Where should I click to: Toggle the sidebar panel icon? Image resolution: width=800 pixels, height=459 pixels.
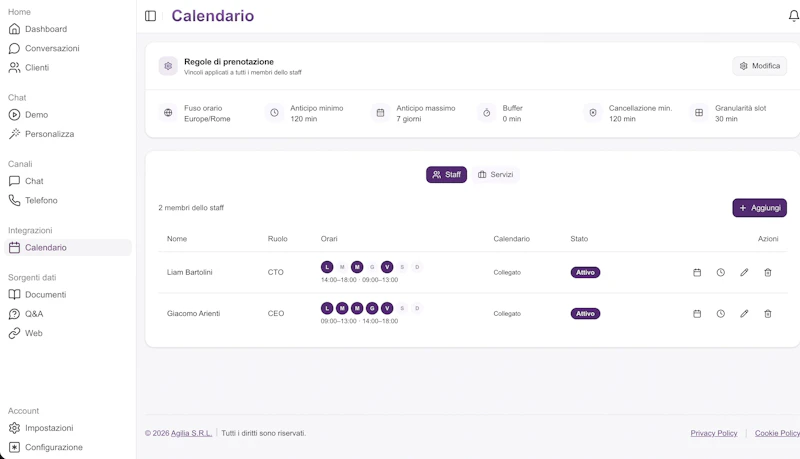click(x=151, y=16)
